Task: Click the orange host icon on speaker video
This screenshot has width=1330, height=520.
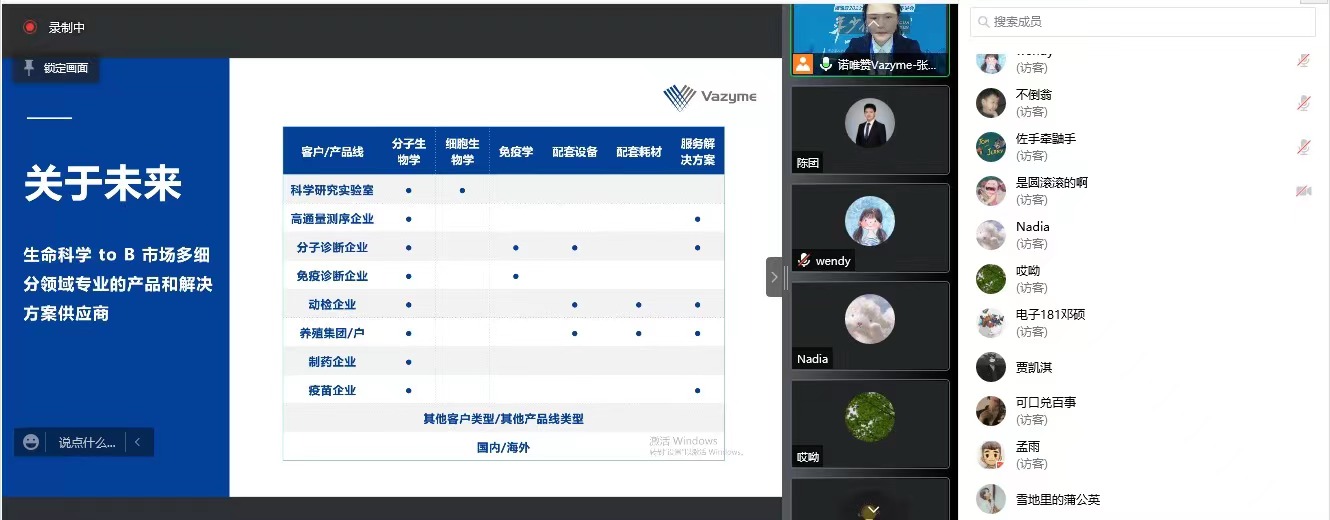Action: [803, 65]
